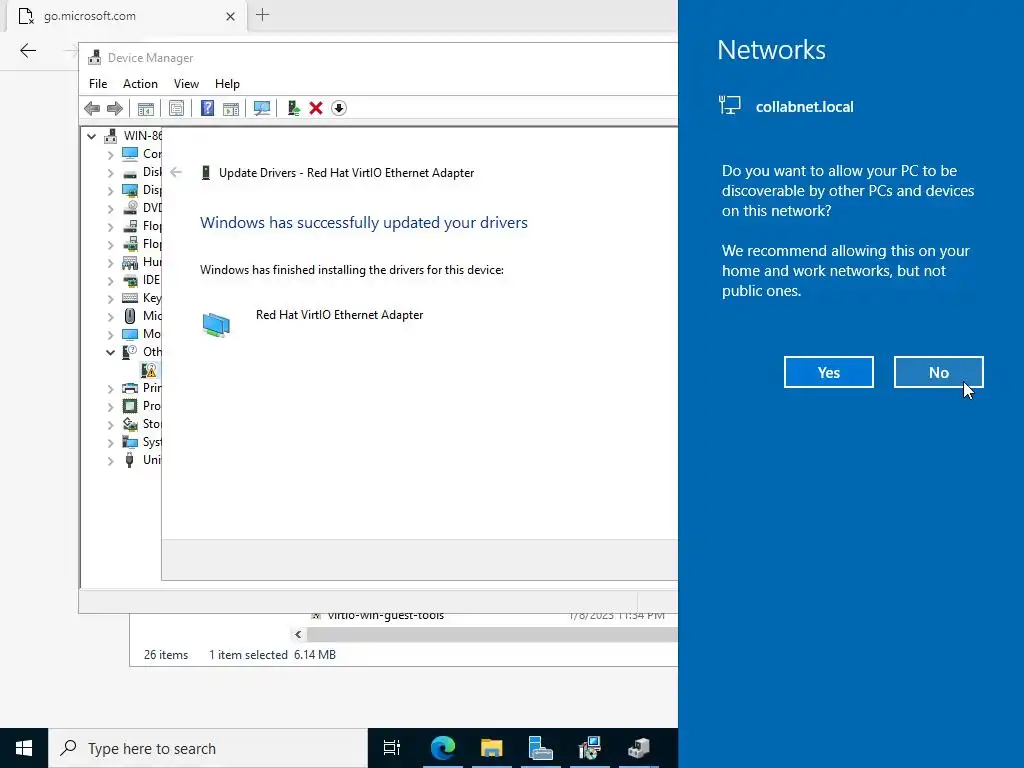The image size is (1024, 768).
Task: Click the Mice category icon in tree
Action: pos(130,316)
